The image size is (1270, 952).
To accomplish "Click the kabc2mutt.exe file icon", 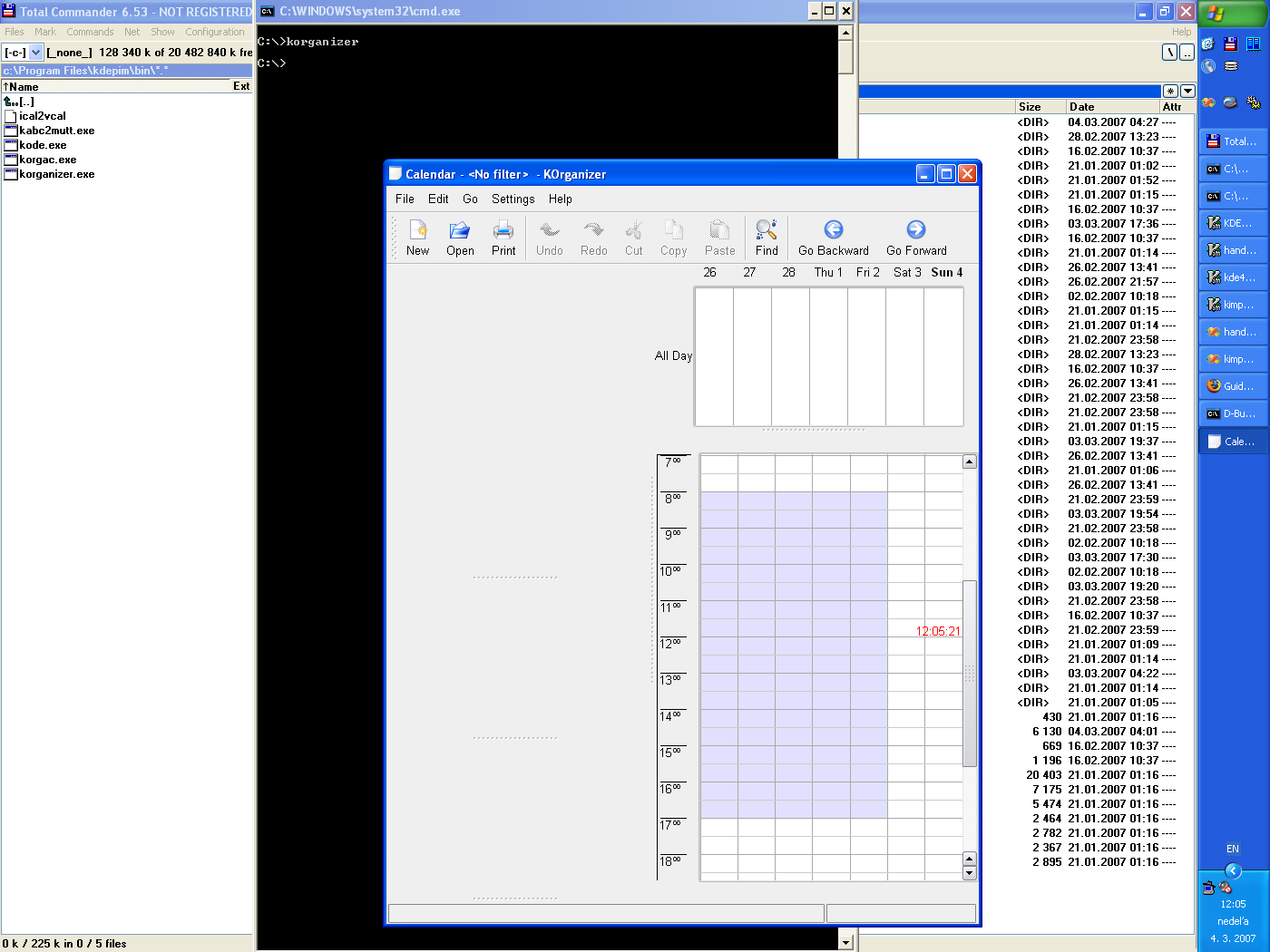I will 11,131.
